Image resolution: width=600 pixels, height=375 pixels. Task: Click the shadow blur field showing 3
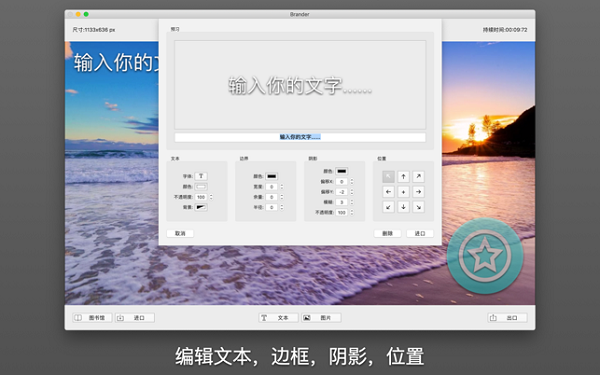(341, 202)
